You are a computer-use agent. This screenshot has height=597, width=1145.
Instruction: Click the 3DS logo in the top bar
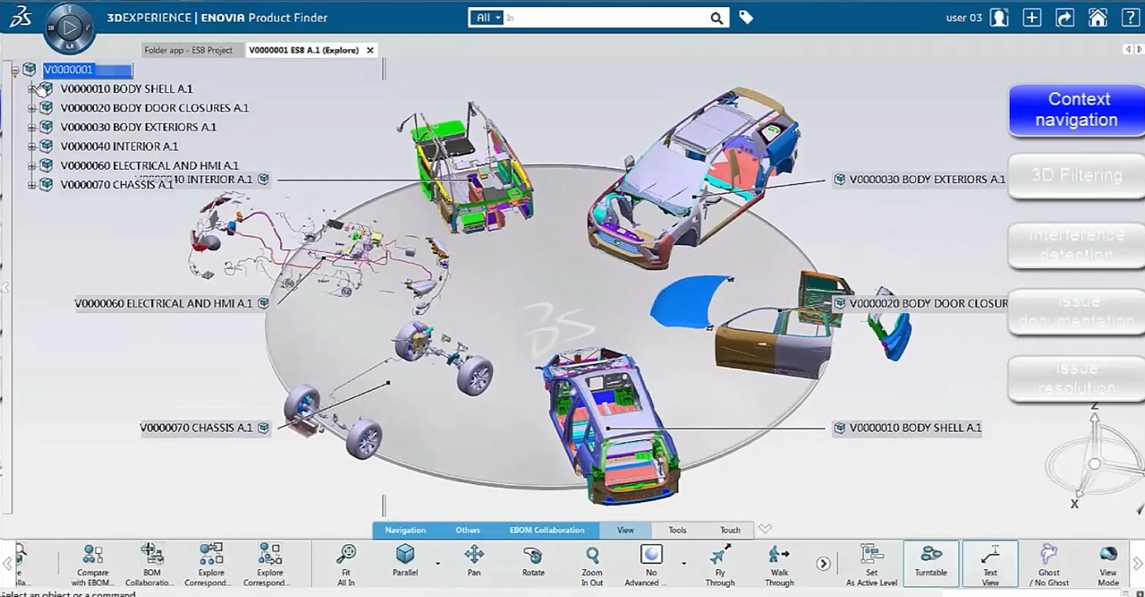(20, 17)
